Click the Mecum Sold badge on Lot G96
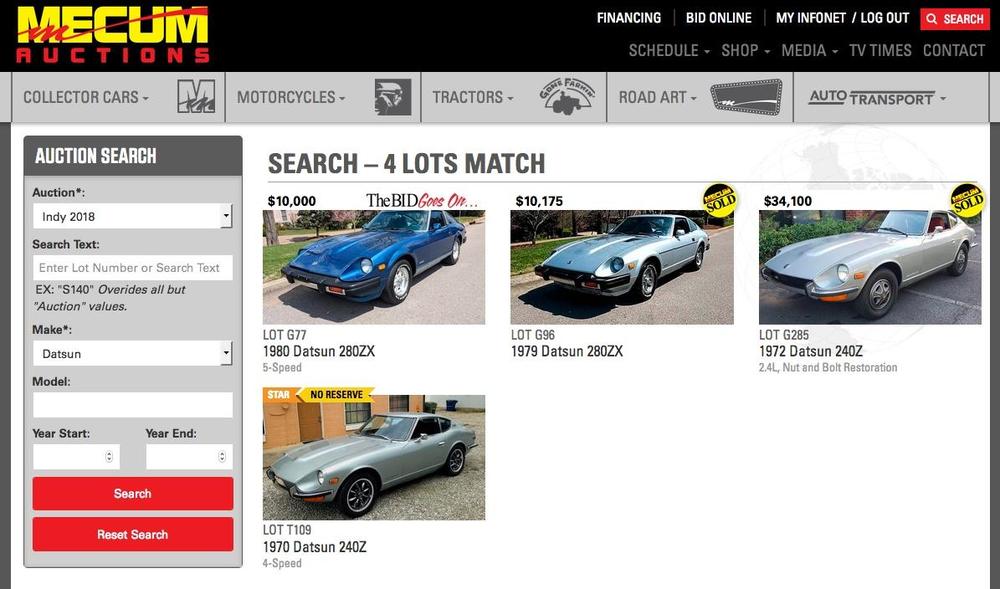 pyautogui.click(x=719, y=200)
